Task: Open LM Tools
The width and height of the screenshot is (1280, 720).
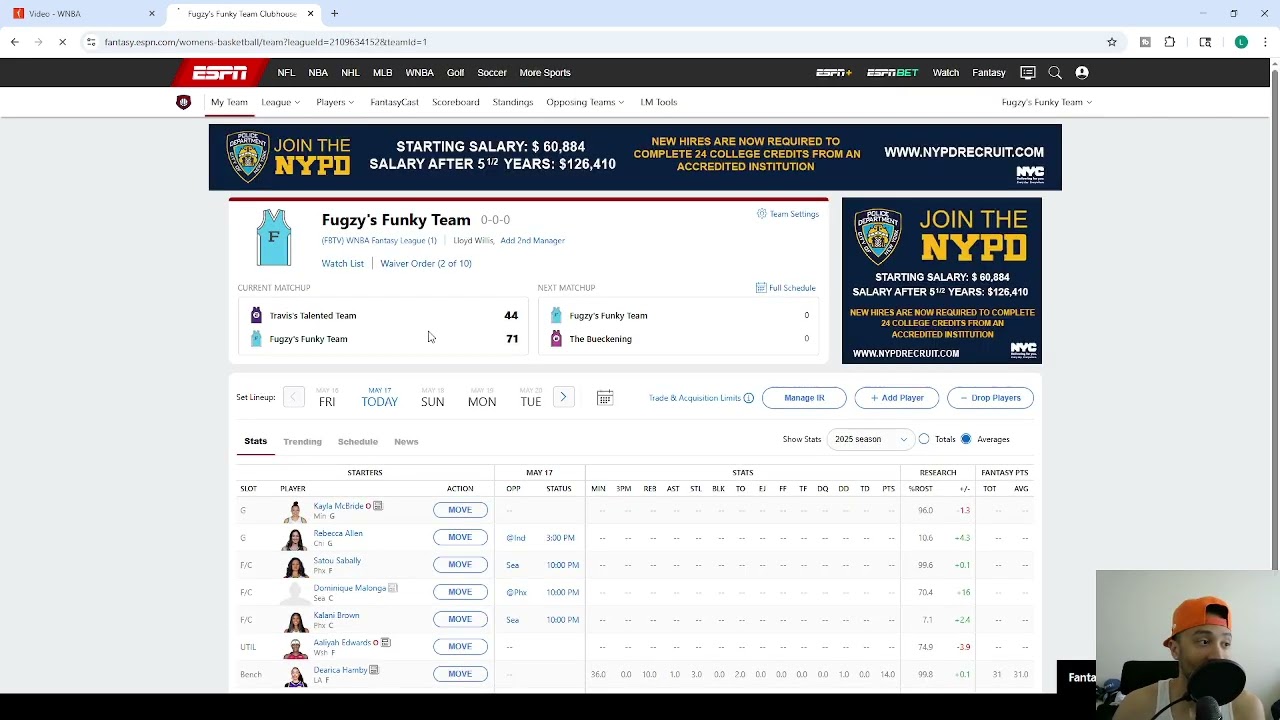Action: click(659, 102)
